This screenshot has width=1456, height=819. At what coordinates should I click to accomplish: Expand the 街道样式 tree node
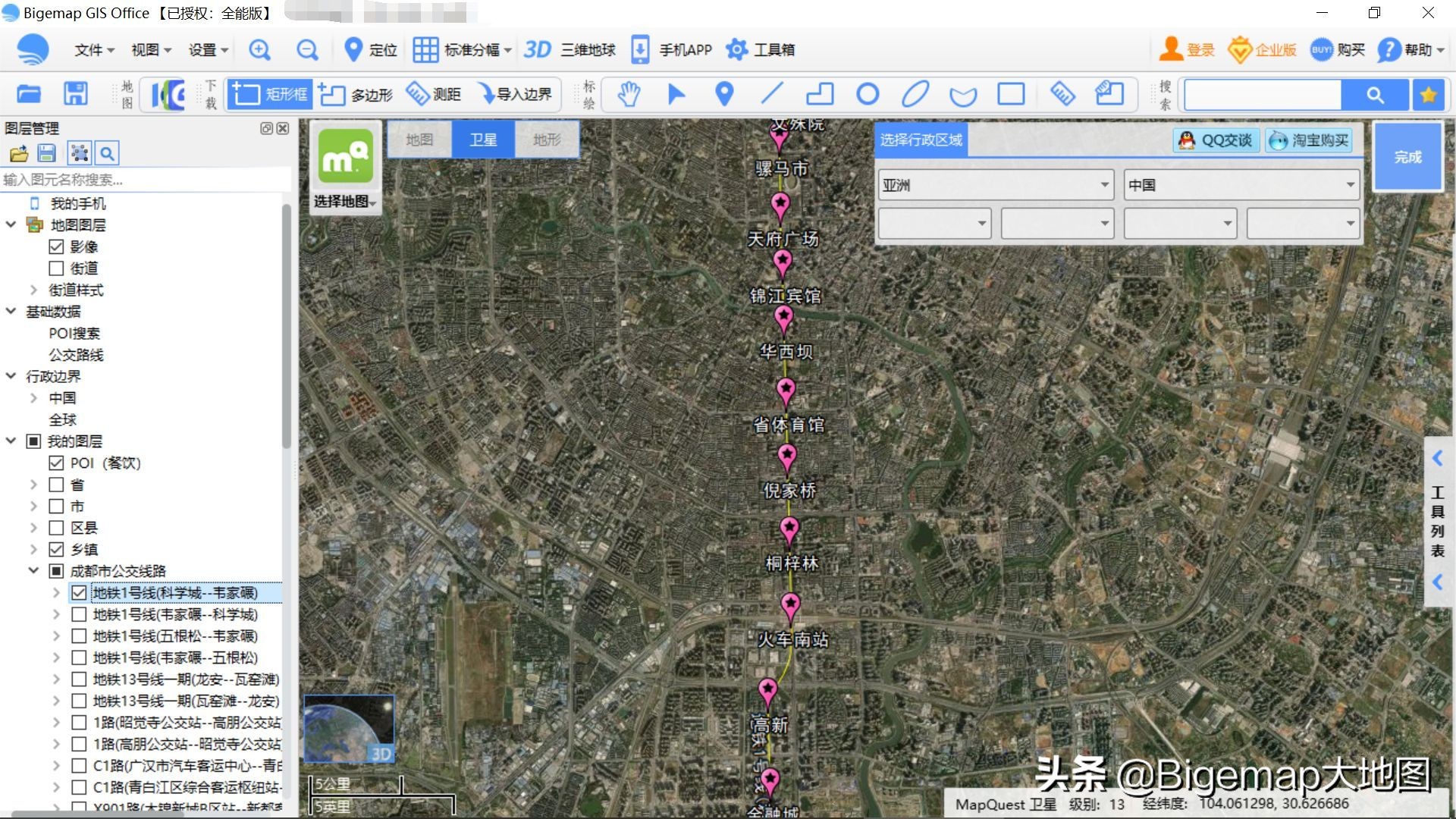(33, 290)
